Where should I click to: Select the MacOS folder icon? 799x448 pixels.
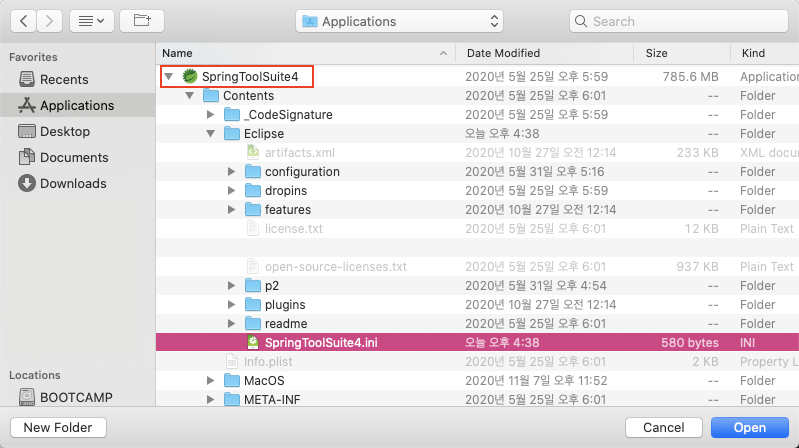pyautogui.click(x=232, y=381)
